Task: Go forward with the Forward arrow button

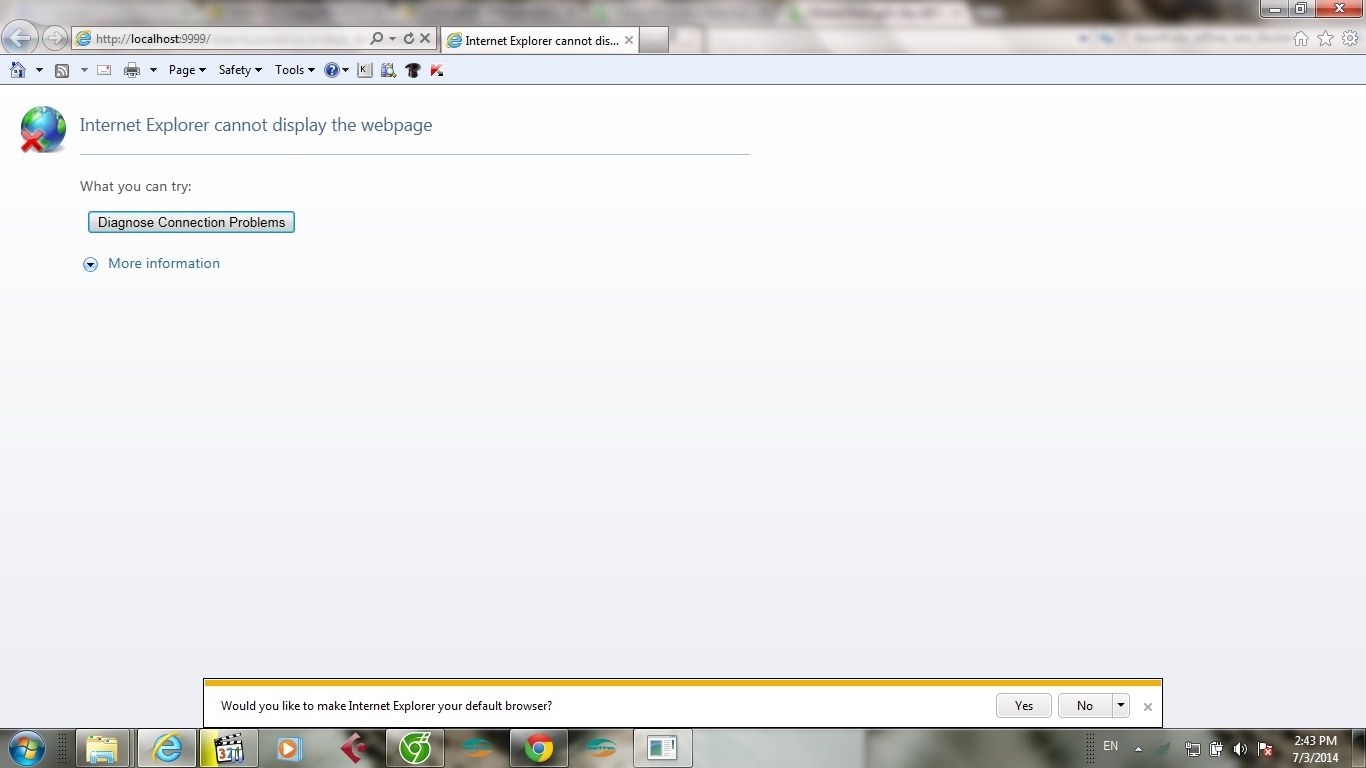Action: 55,39
